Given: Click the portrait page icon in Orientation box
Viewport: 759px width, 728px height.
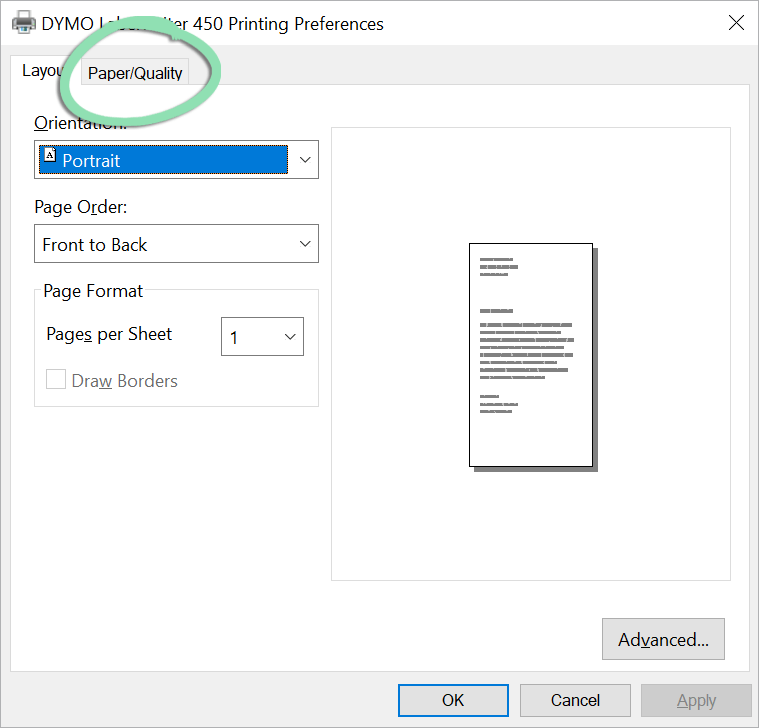Looking at the screenshot, I should [49, 156].
